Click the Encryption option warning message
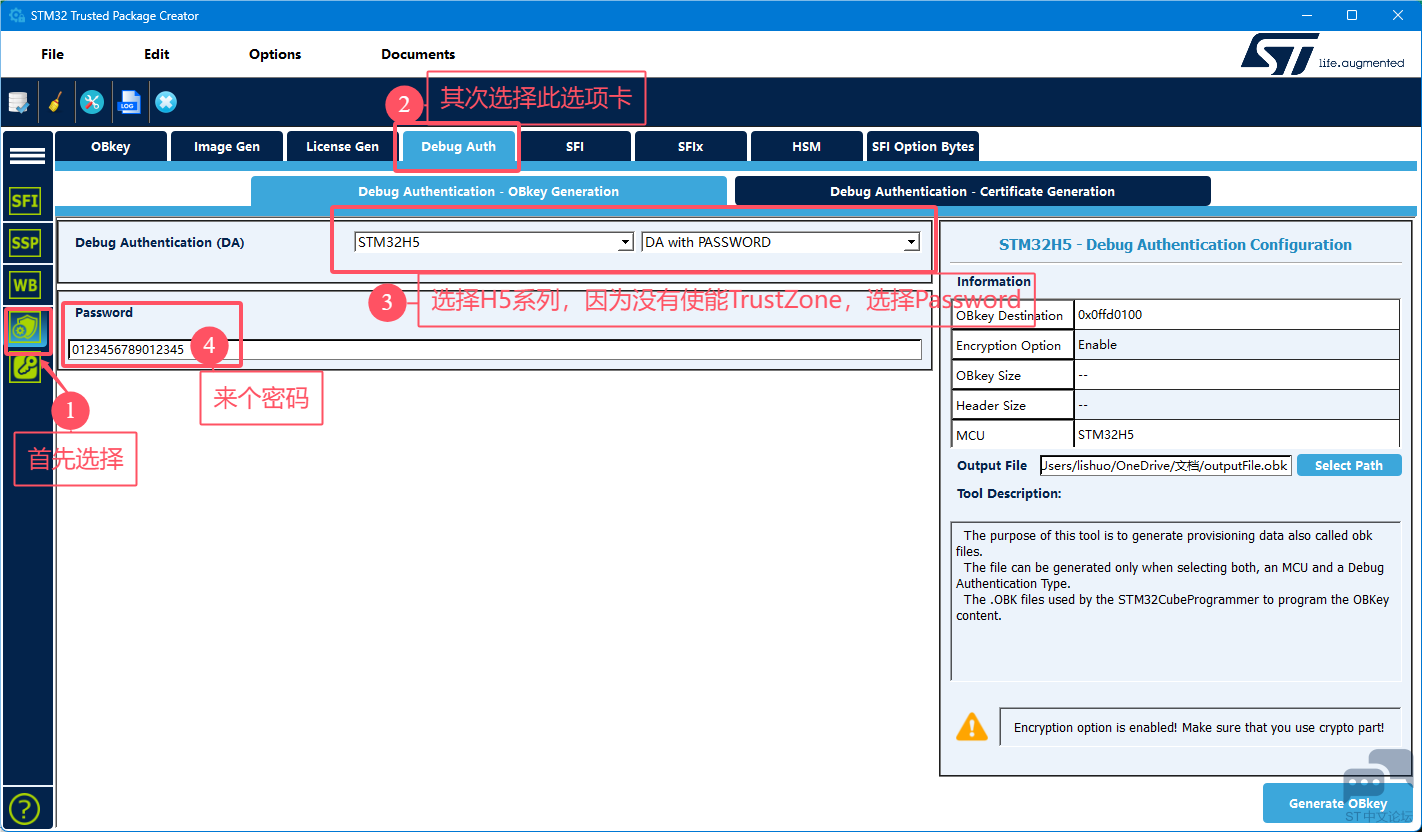This screenshot has height=832, width=1422. coord(1199,727)
